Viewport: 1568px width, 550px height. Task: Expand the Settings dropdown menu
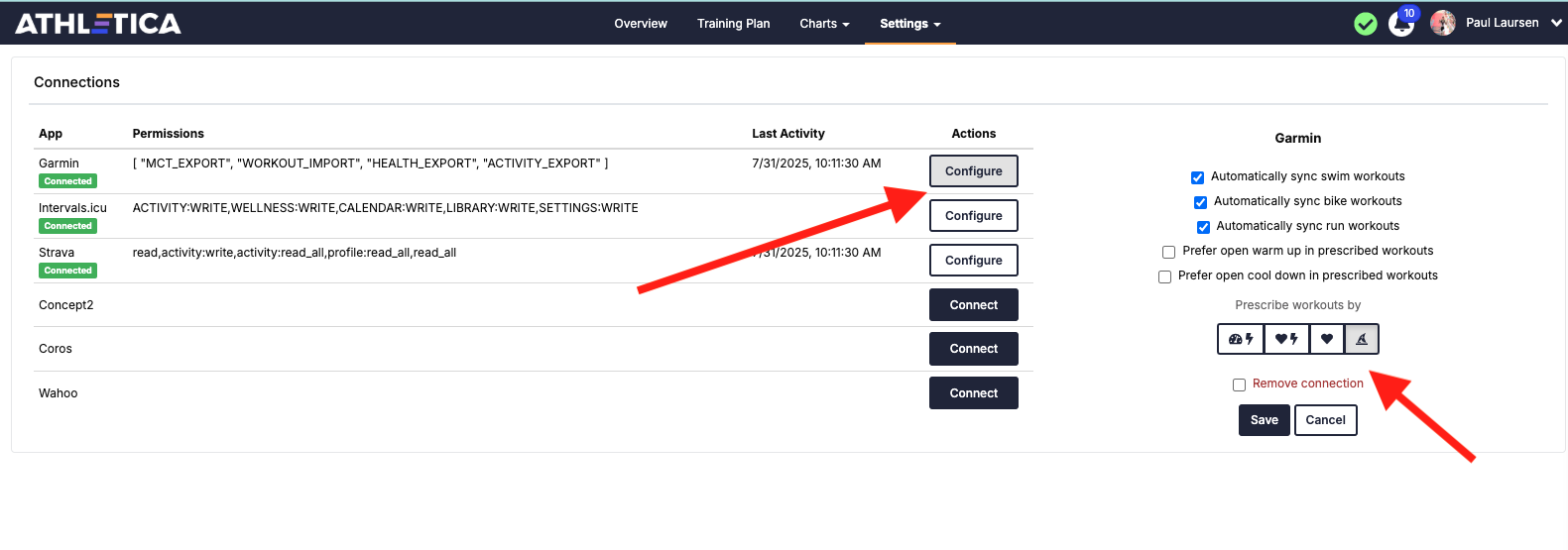909,24
